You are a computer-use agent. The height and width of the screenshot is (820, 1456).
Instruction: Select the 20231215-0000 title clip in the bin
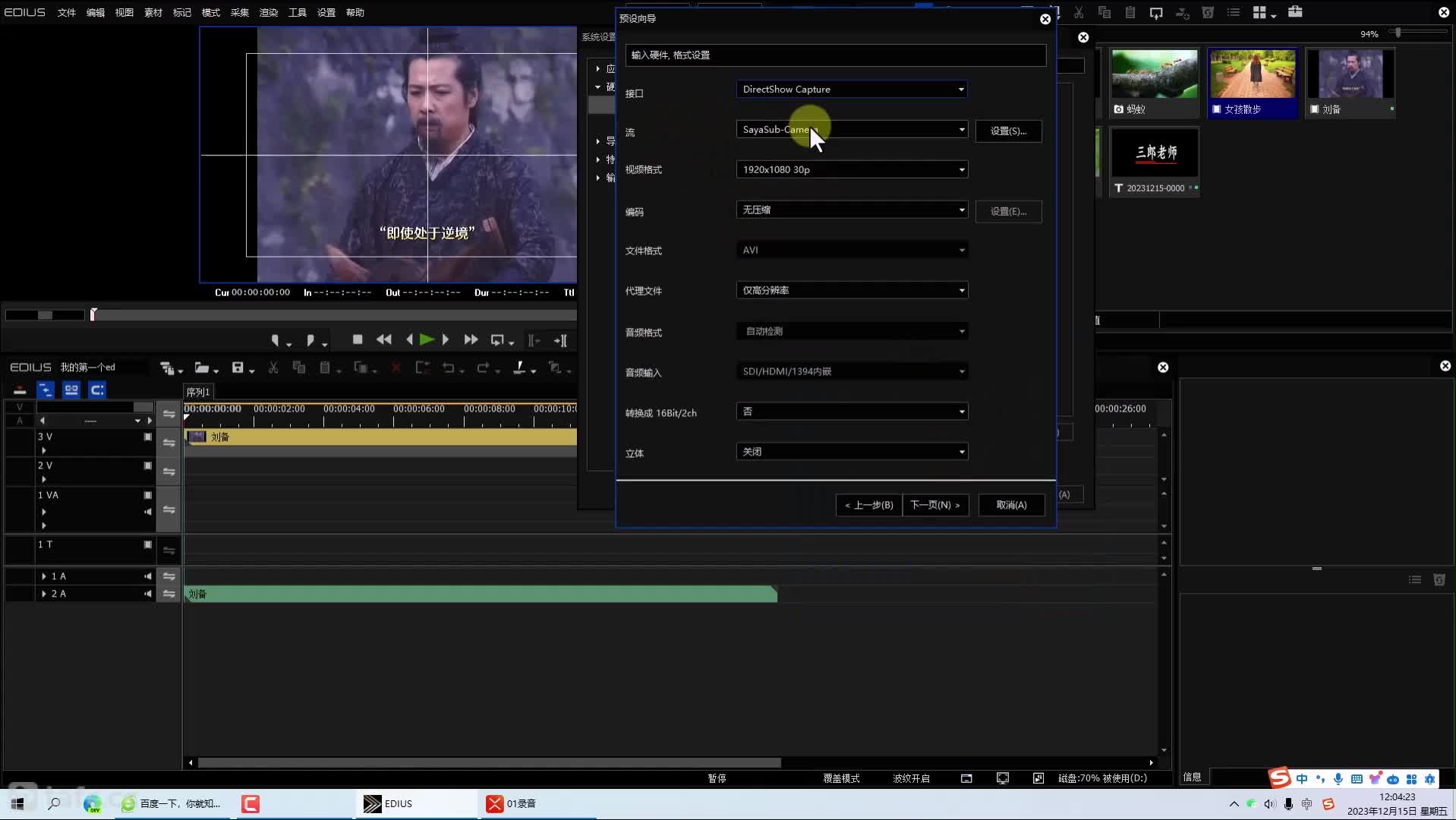tap(1155, 162)
